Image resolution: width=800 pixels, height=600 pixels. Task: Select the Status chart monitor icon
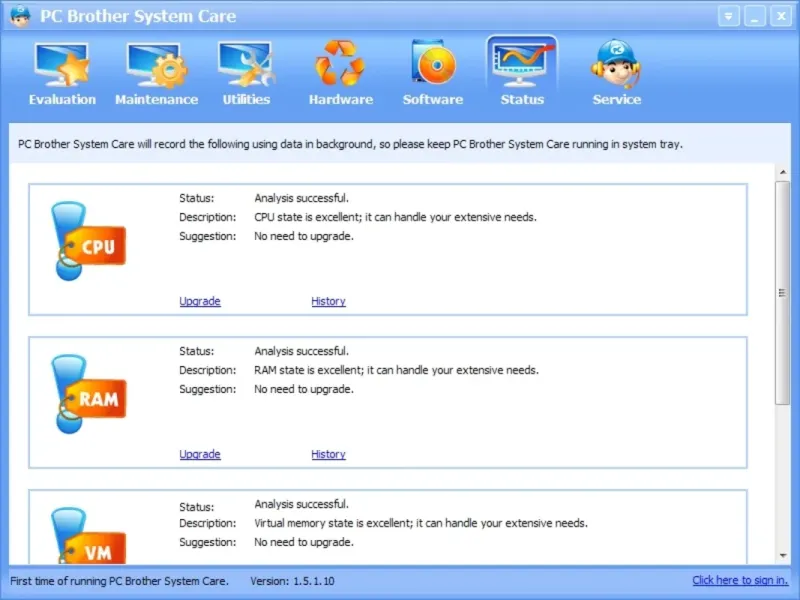point(522,64)
